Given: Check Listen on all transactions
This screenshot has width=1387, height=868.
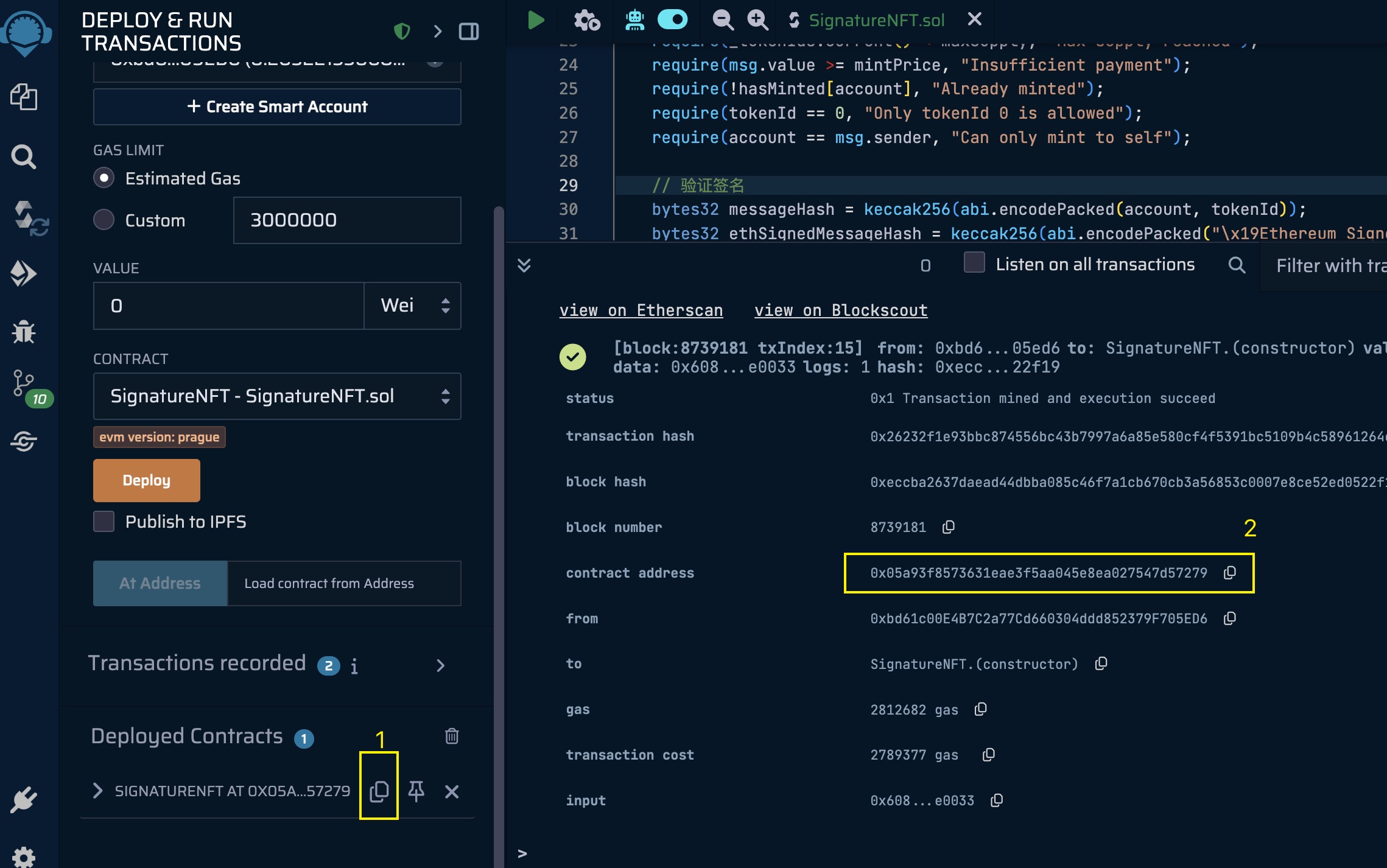Looking at the screenshot, I should 974,263.
